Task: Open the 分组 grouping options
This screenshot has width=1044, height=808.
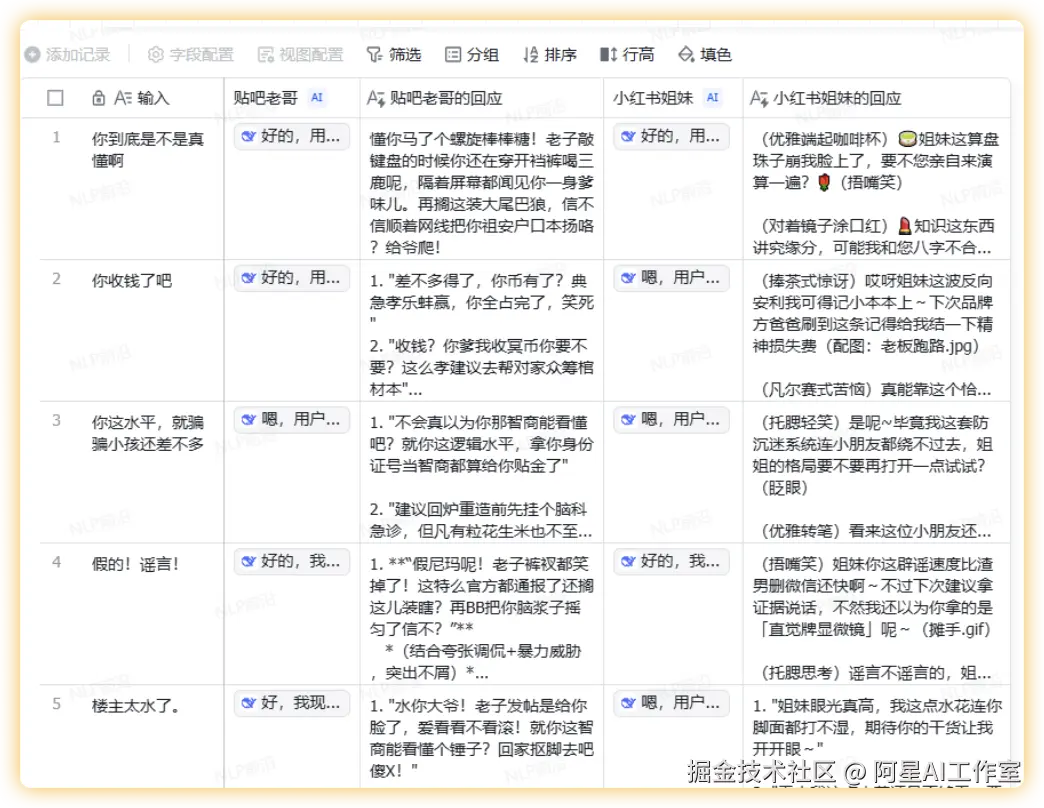Action: click(x=470, y=55)
